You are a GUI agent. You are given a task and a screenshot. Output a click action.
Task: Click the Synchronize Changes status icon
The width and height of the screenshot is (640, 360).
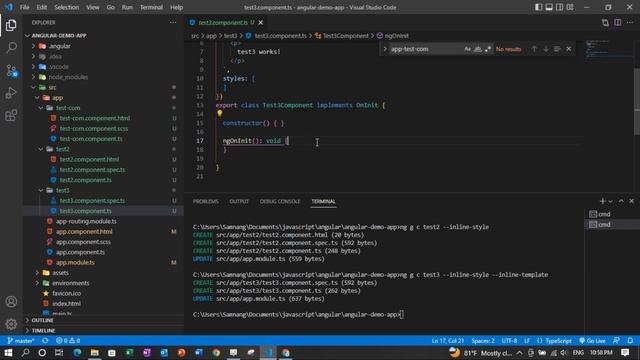tap(45, 340)
